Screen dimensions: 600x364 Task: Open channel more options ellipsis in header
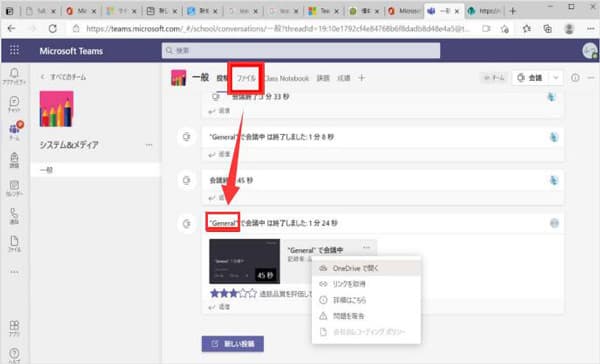click(x=591, y=78)
